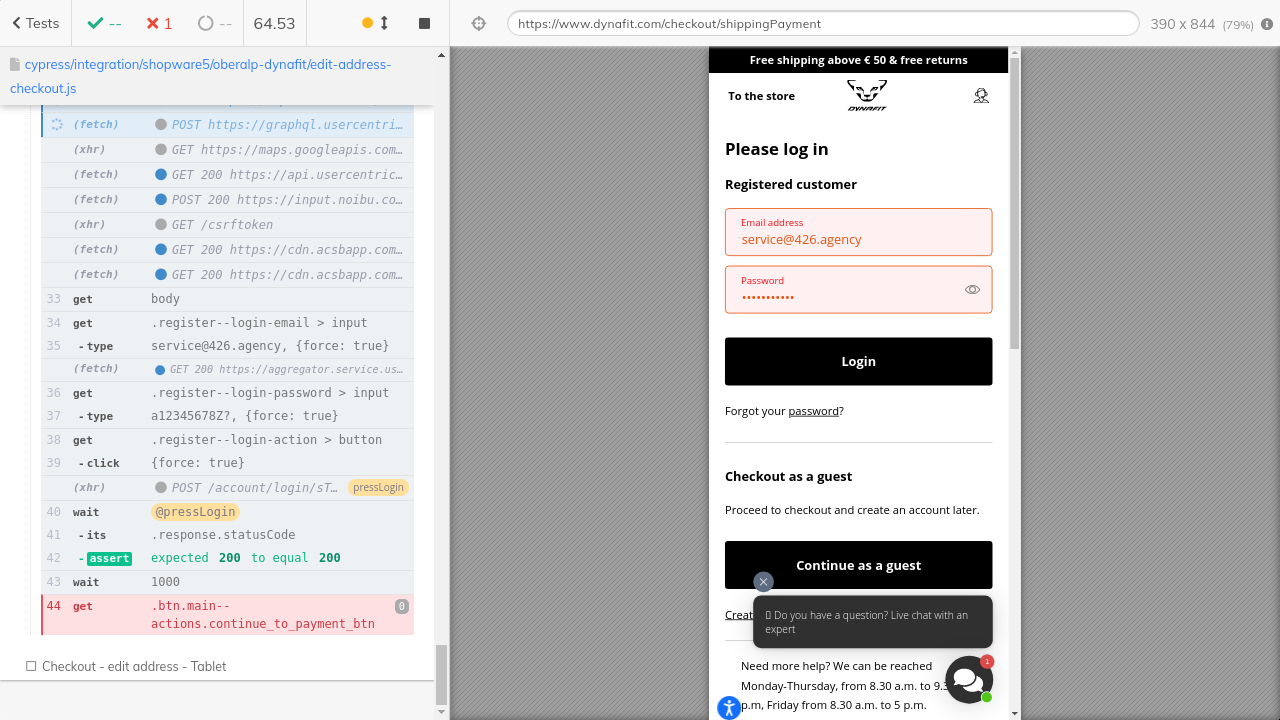Select the failed get continue_to_payment_btn command
The width and height of the screenshot is (1280, 720).
coord(227,615)
